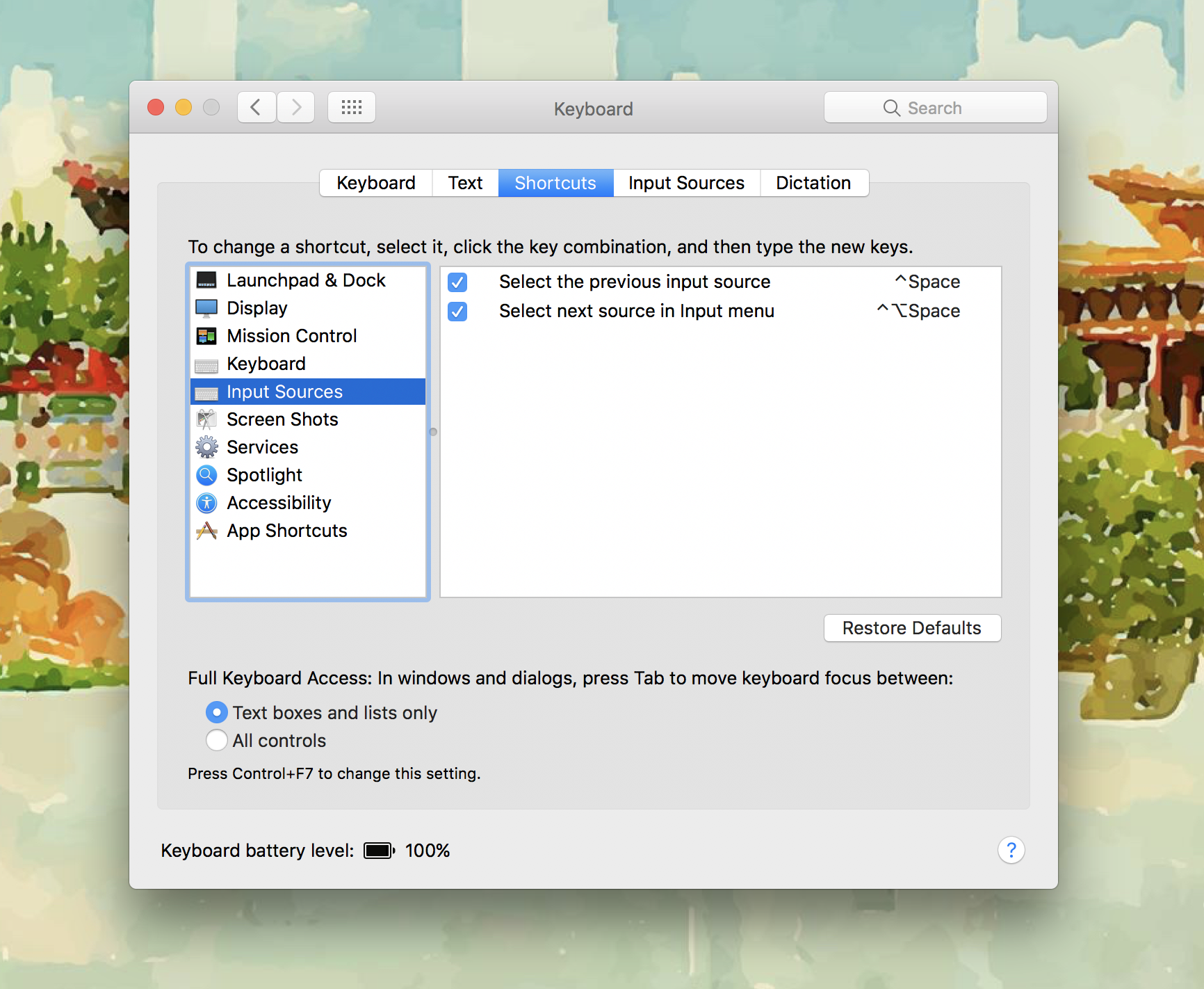This screenshot has height=989, width=1204.
Task: Click the yellow minimize button
Action: (184, 107)
